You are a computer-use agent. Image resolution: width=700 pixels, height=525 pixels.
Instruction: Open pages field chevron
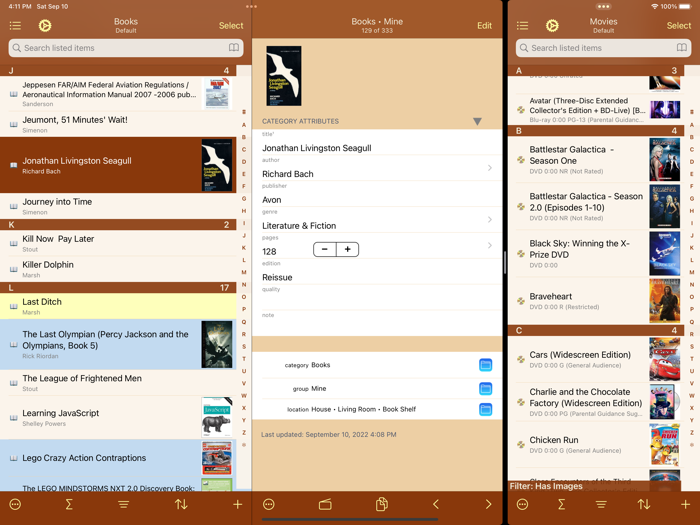(490, 246)
